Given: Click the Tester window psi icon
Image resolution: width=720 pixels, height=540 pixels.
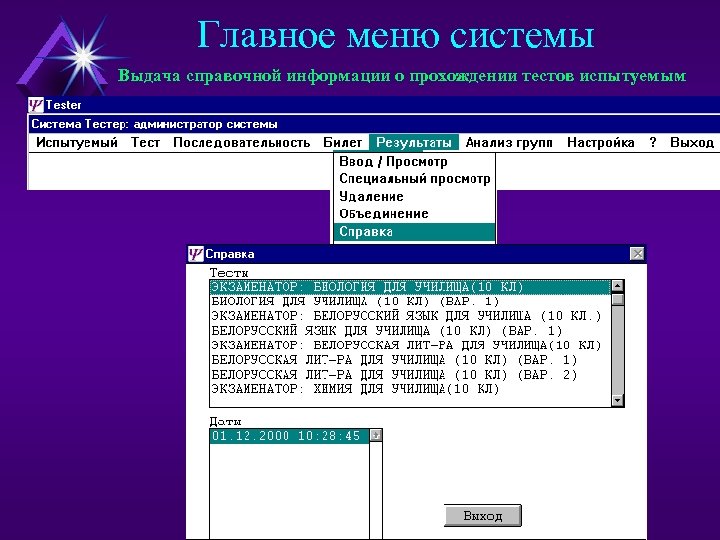Looking at the screenshot, I should (x=36, y=105).
